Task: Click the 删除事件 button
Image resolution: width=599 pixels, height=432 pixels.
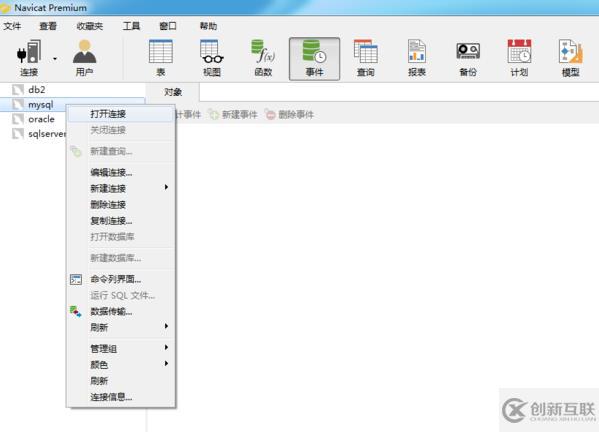Action: click(x=289, y=114)
